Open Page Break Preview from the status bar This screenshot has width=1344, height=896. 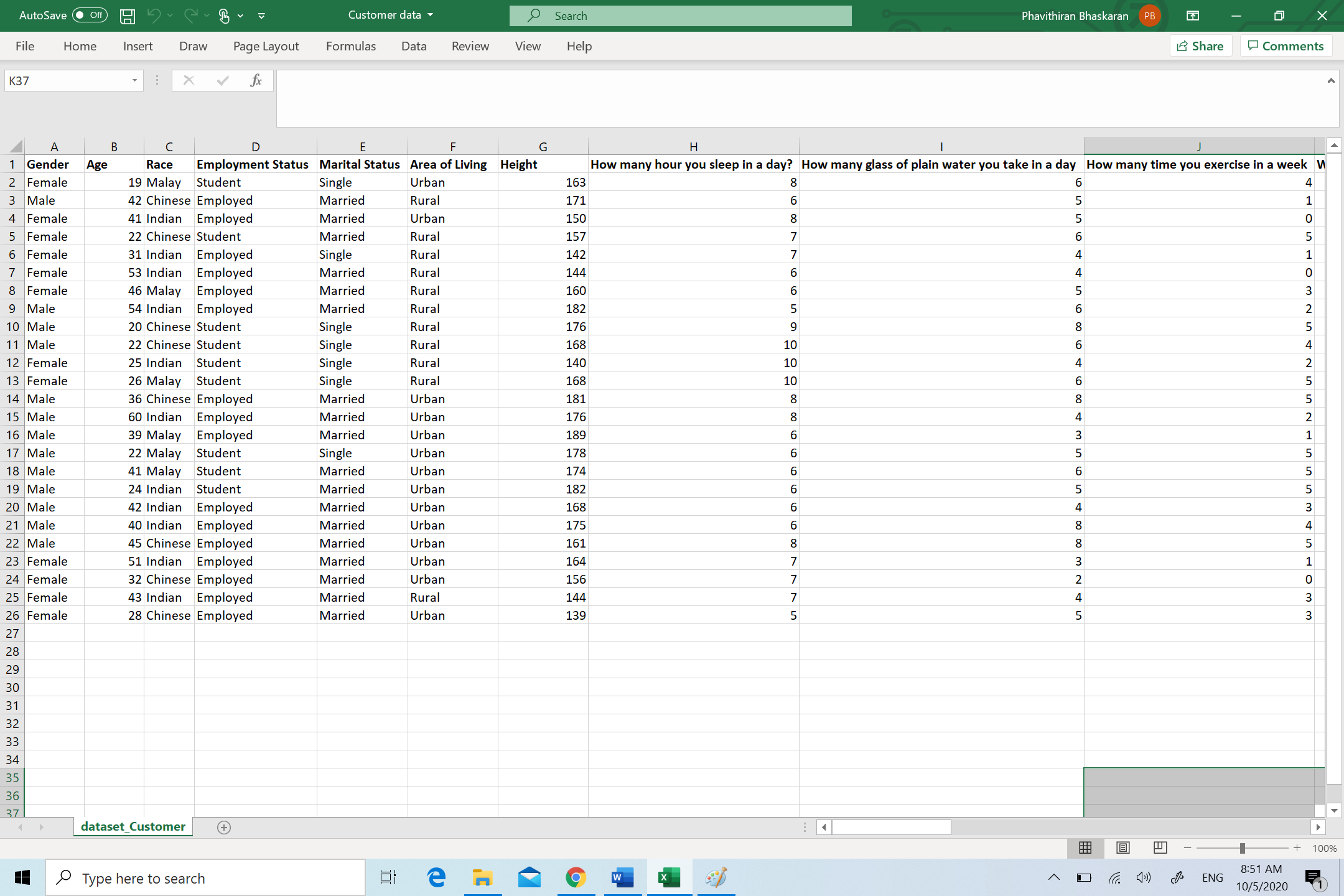[1160, 847]
